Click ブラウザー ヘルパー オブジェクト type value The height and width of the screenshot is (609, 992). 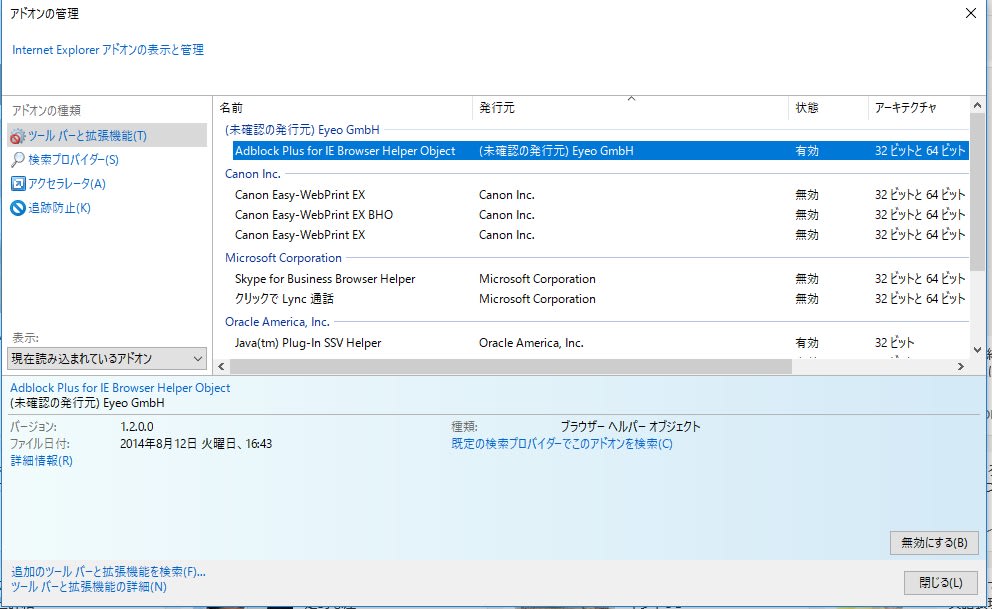pos(631,427)
